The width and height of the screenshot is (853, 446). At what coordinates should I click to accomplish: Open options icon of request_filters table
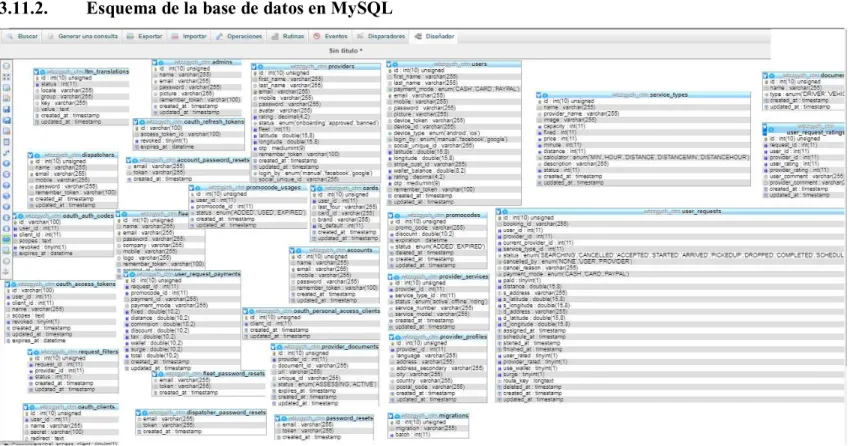pyautogui.click(x=38, y=352)
